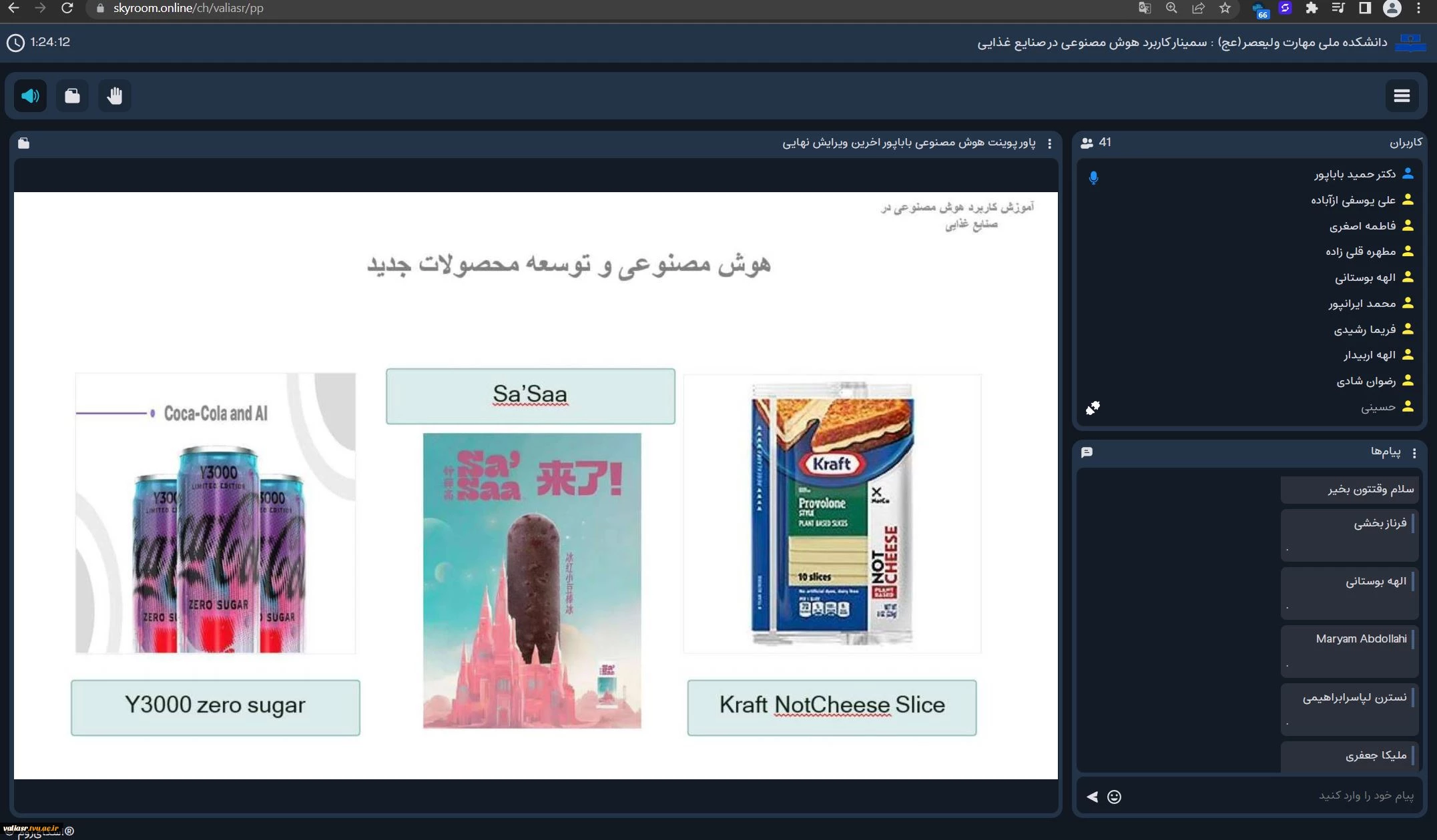Image resolution: width=1437 pixels, height=840 pixels.
Task: Bookmark this page with star icon
Action: point(1225,8)
